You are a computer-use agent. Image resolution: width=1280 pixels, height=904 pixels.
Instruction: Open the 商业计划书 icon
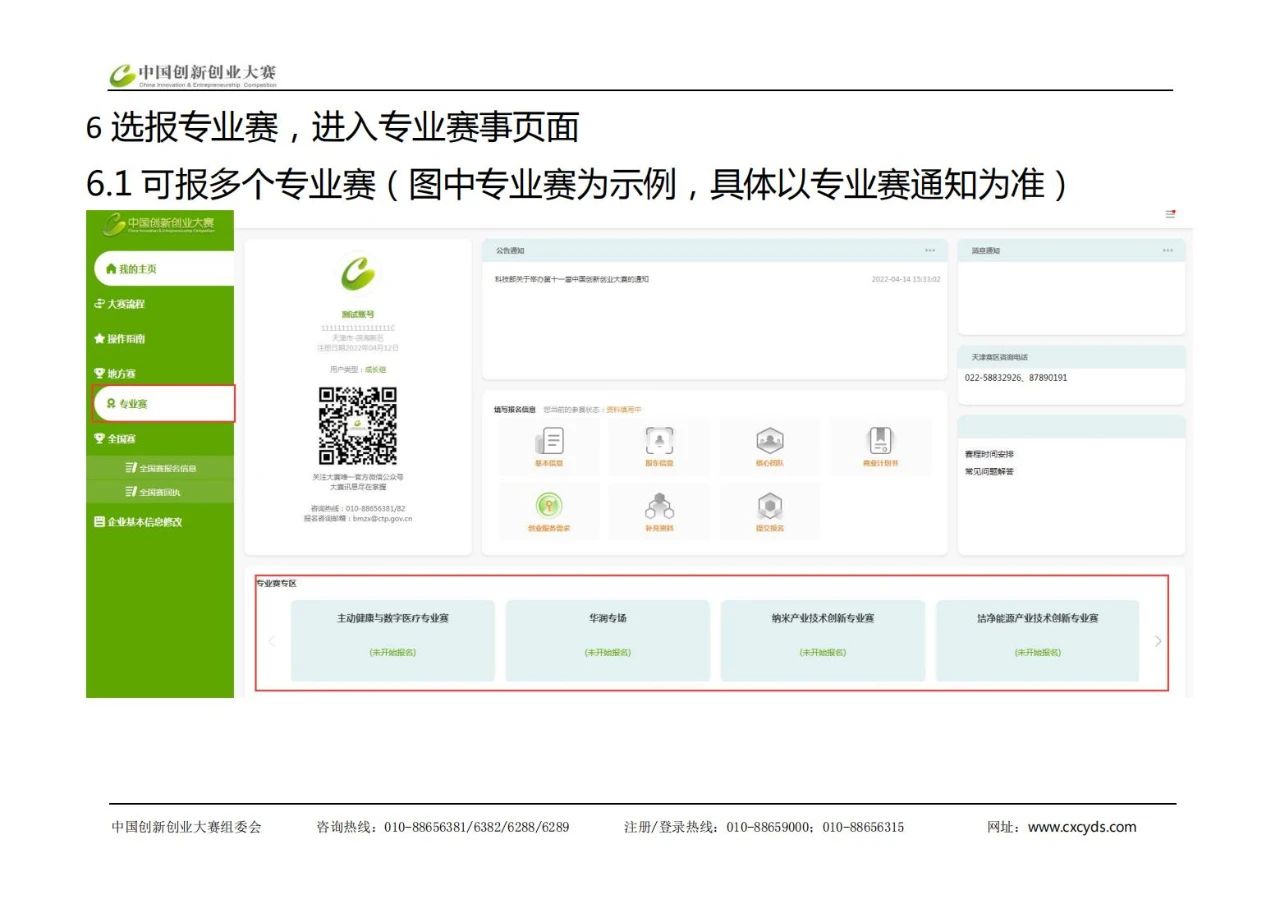880,445
